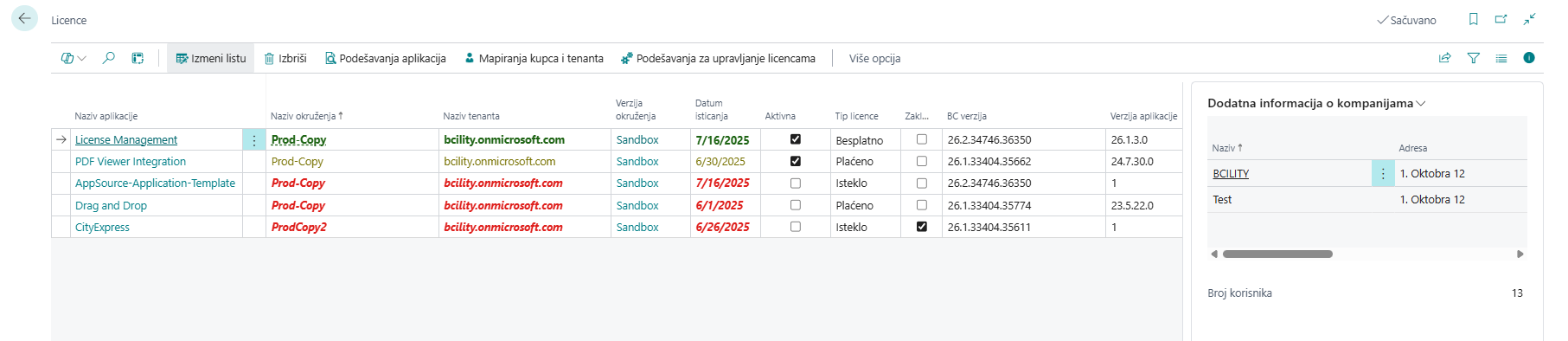
Task: Sort by Naziv aplikacije column header
Action: (x=106, y=116)
